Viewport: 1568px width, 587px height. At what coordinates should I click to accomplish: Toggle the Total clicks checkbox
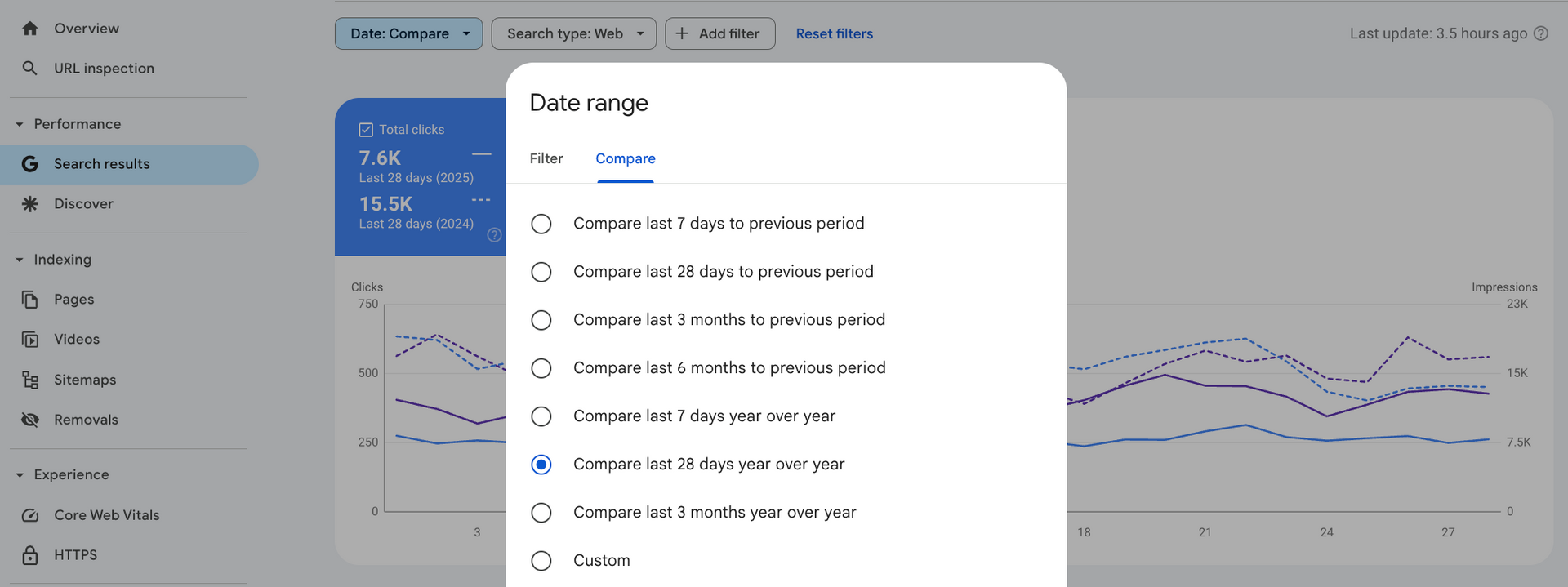pyautogui.click(x=366, y=130)
